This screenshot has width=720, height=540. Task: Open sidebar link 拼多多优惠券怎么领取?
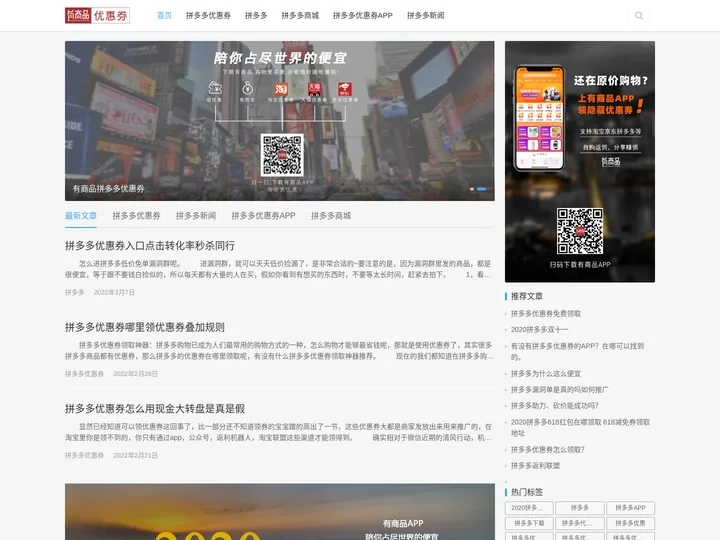[x=548, y=450]
